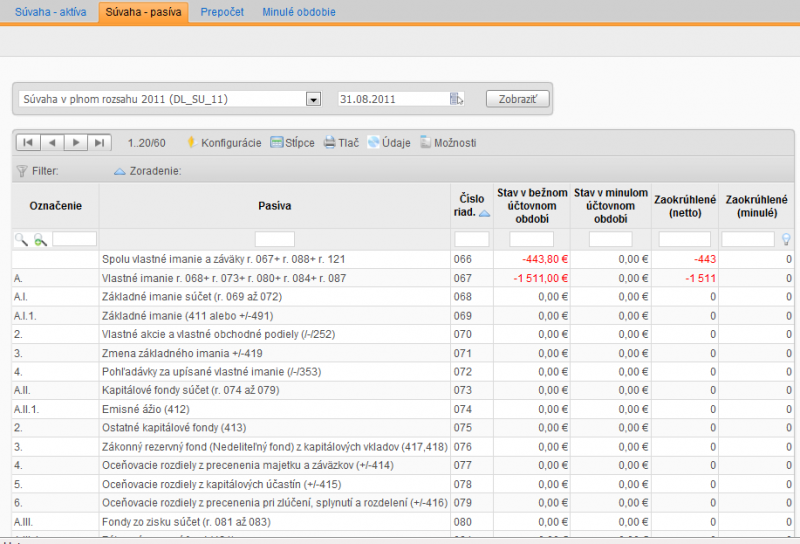Select the Súvaha - pasíva tab
The image size is (800, 544).
coord(143,12)
